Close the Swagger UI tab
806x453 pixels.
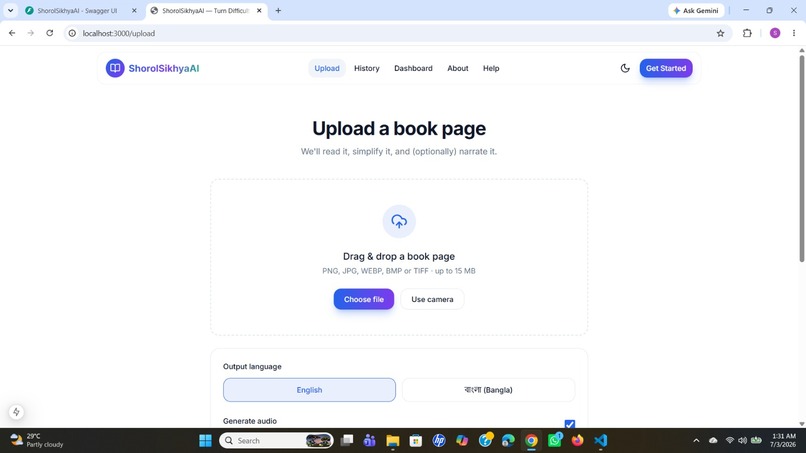[x=134, y=10]
